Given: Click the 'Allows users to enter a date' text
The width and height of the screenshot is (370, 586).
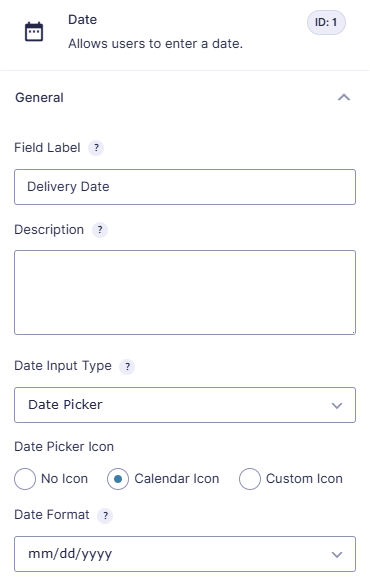Looking at the screenshot, I should click(155, 44).
